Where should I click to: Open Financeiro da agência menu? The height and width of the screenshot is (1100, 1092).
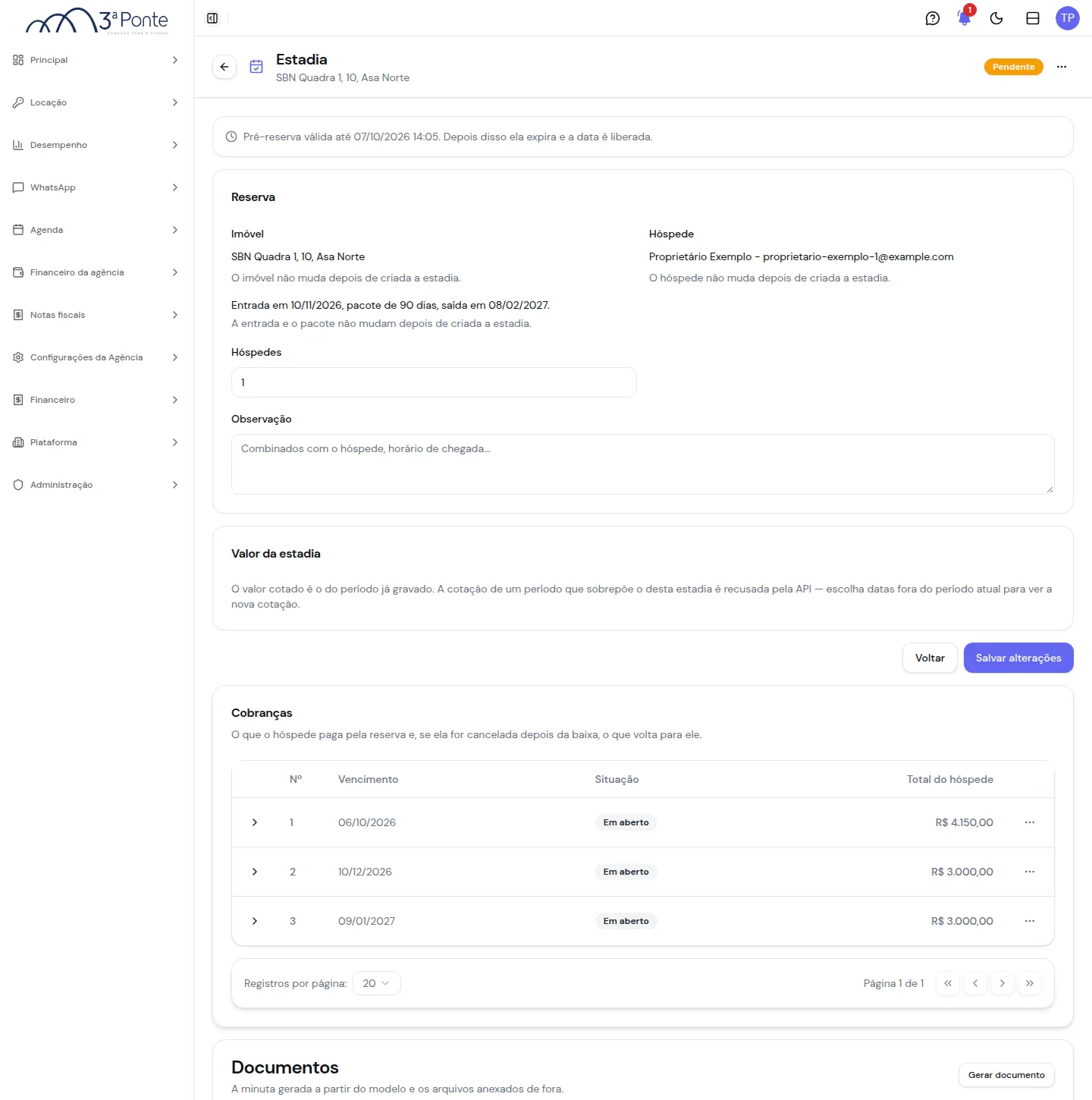[x=96, y=272]
